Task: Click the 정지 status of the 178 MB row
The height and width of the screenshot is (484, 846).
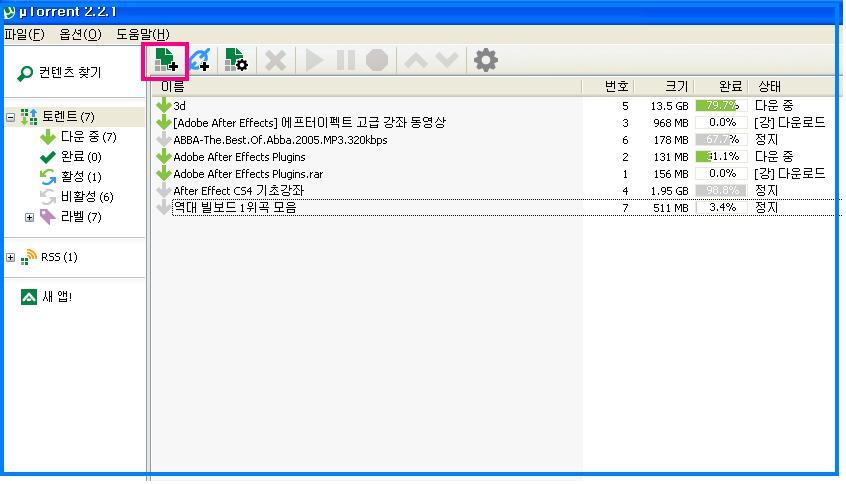Action: 766,139
